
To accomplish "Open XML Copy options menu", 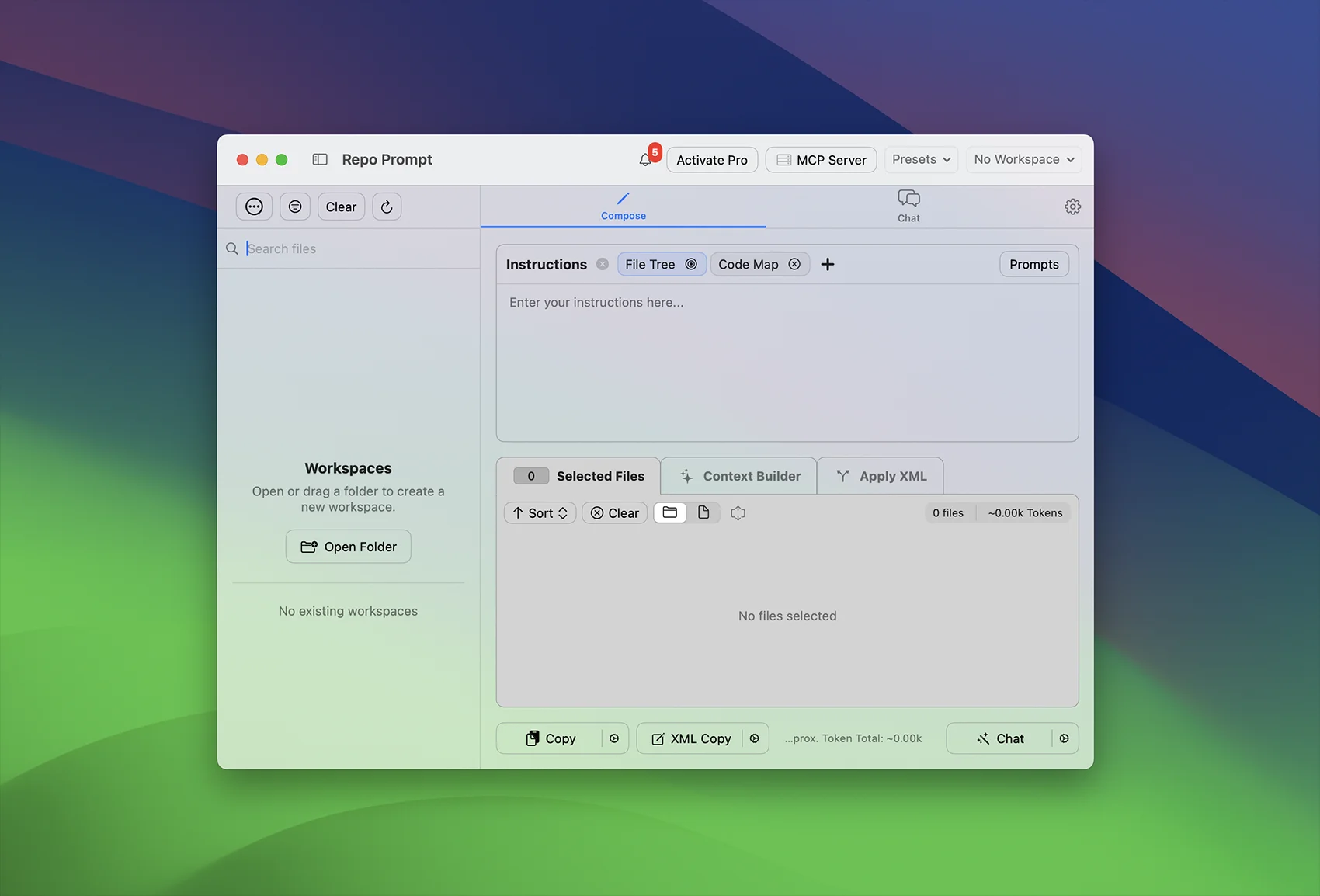I will [x=755, y=738].
